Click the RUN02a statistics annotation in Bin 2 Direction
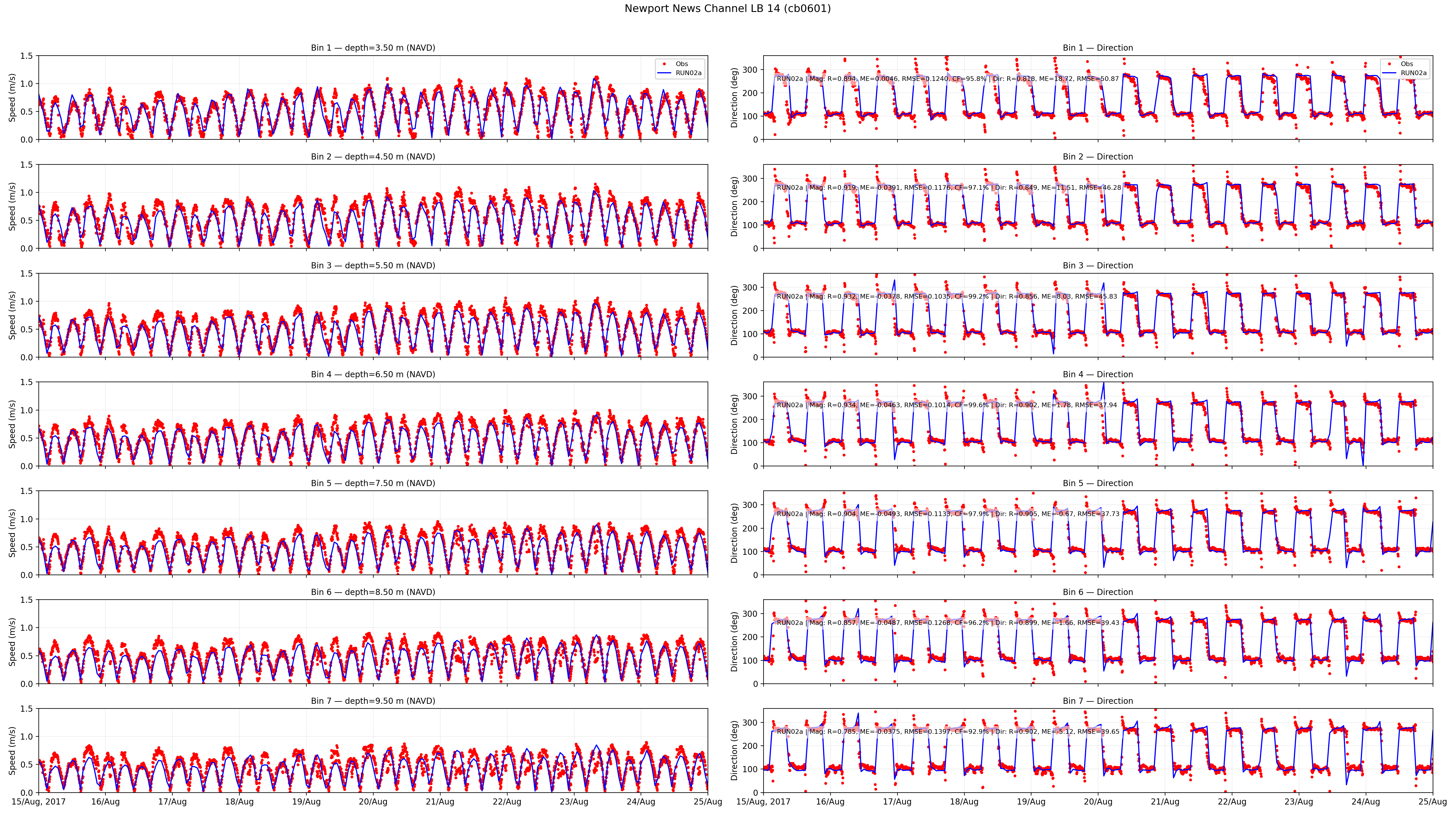This screenshot has height=815, width=1456. [x=948, y=187]
